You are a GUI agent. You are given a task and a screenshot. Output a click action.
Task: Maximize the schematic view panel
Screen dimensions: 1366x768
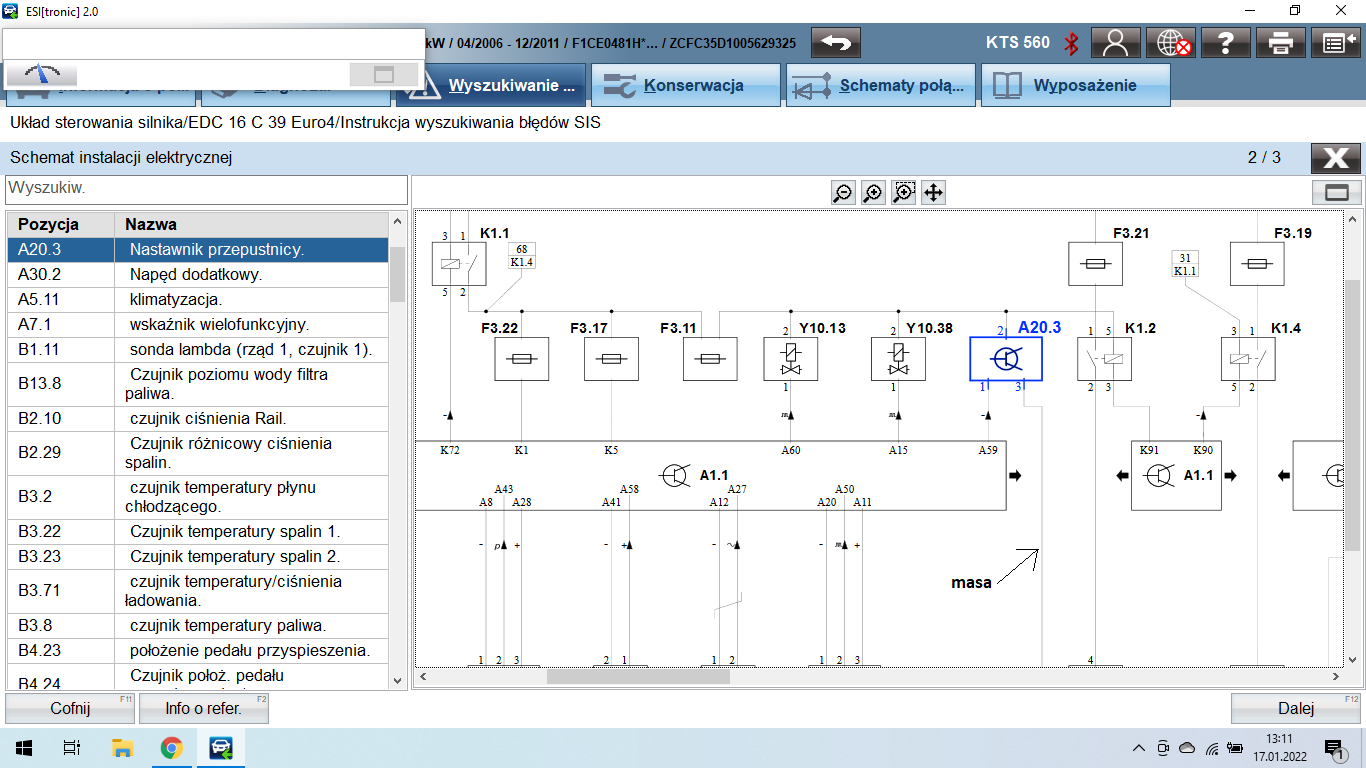[x=1336, y=192]
